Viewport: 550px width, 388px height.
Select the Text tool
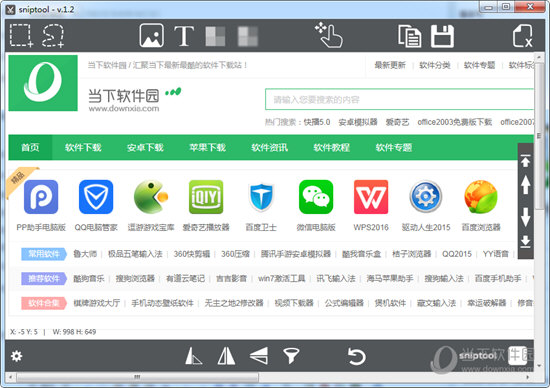coord(184,36)
